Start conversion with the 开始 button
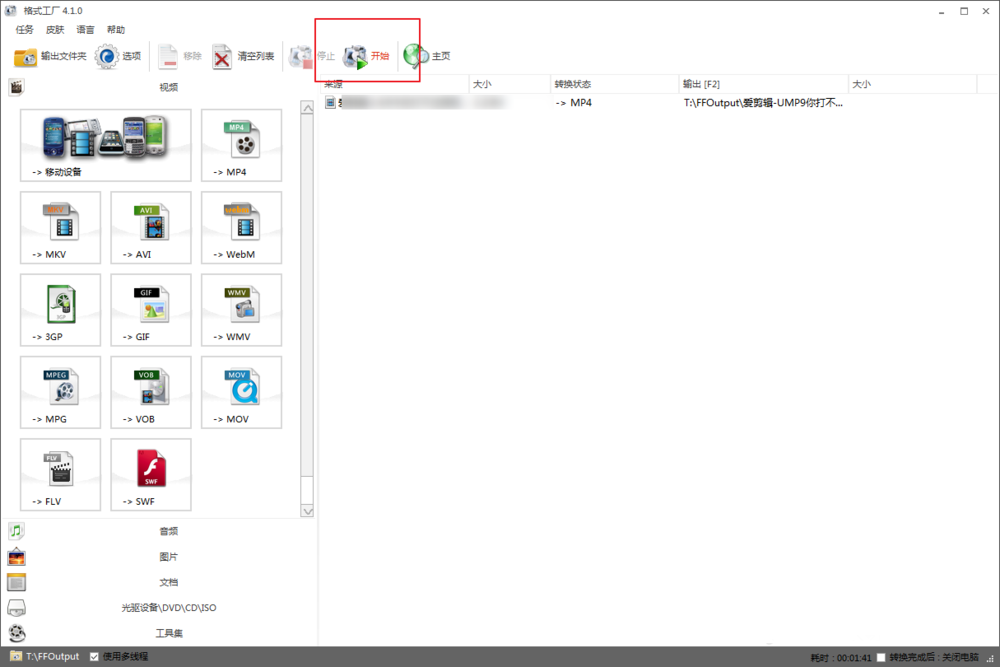Viewport: 1000px width, 667px height. [366, 57]
